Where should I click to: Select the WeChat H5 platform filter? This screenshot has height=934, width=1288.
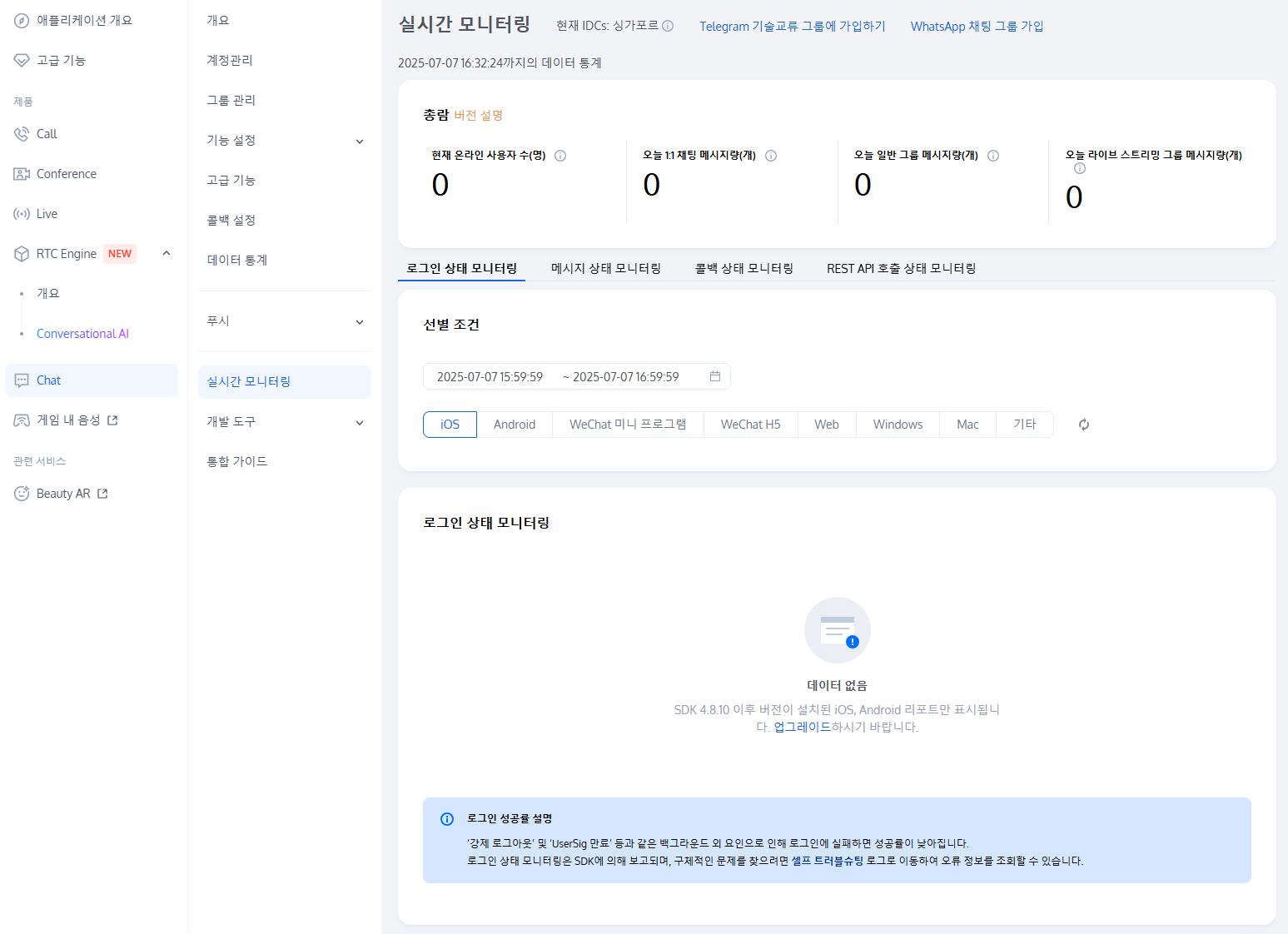(x=751, y=425)
